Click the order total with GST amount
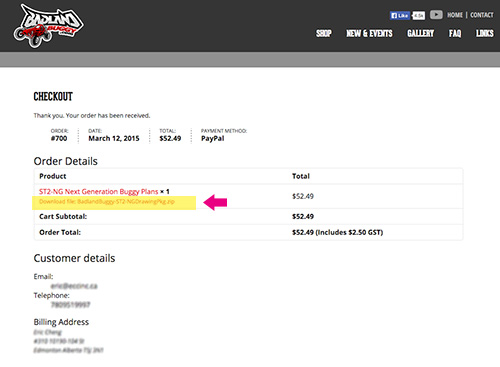This screenshot has width=500, height=367. [337, 232]
